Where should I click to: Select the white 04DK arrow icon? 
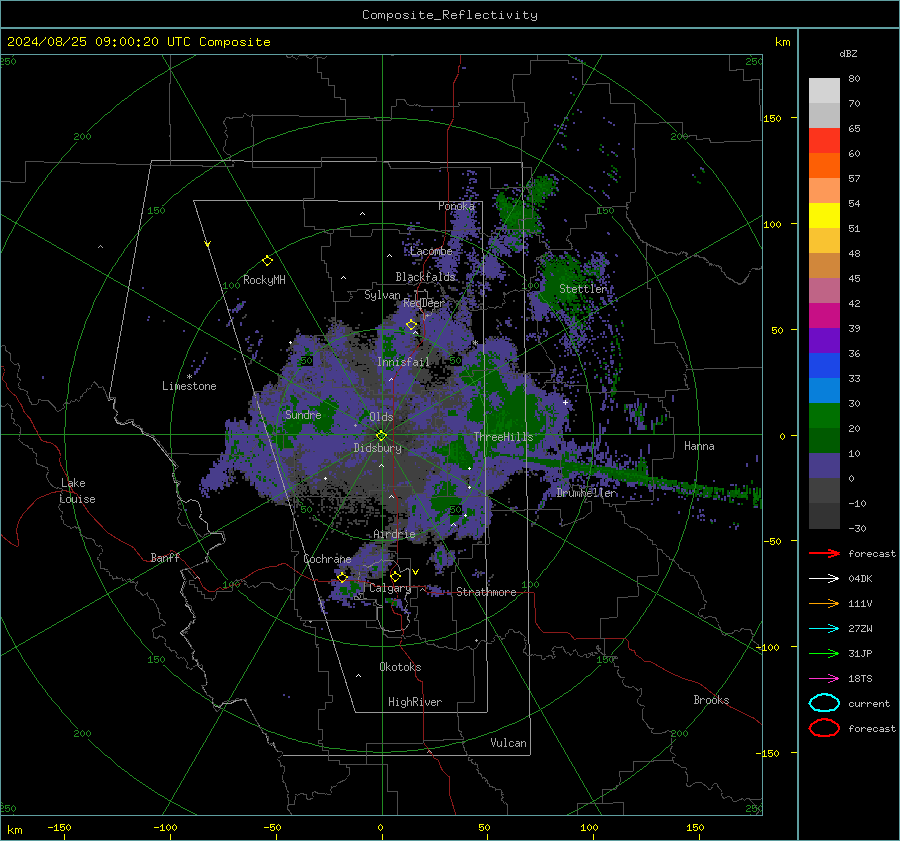(824, 579)
